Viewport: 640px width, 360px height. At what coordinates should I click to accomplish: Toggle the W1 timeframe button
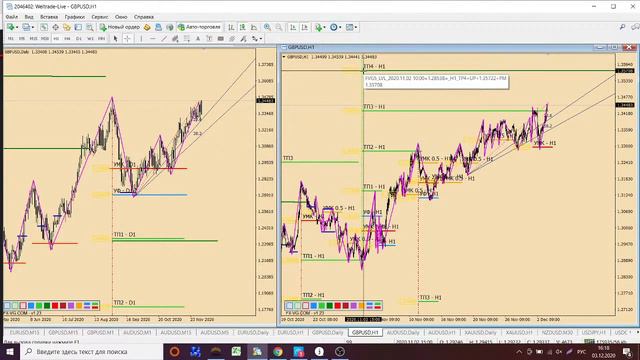tap(90, 39)
